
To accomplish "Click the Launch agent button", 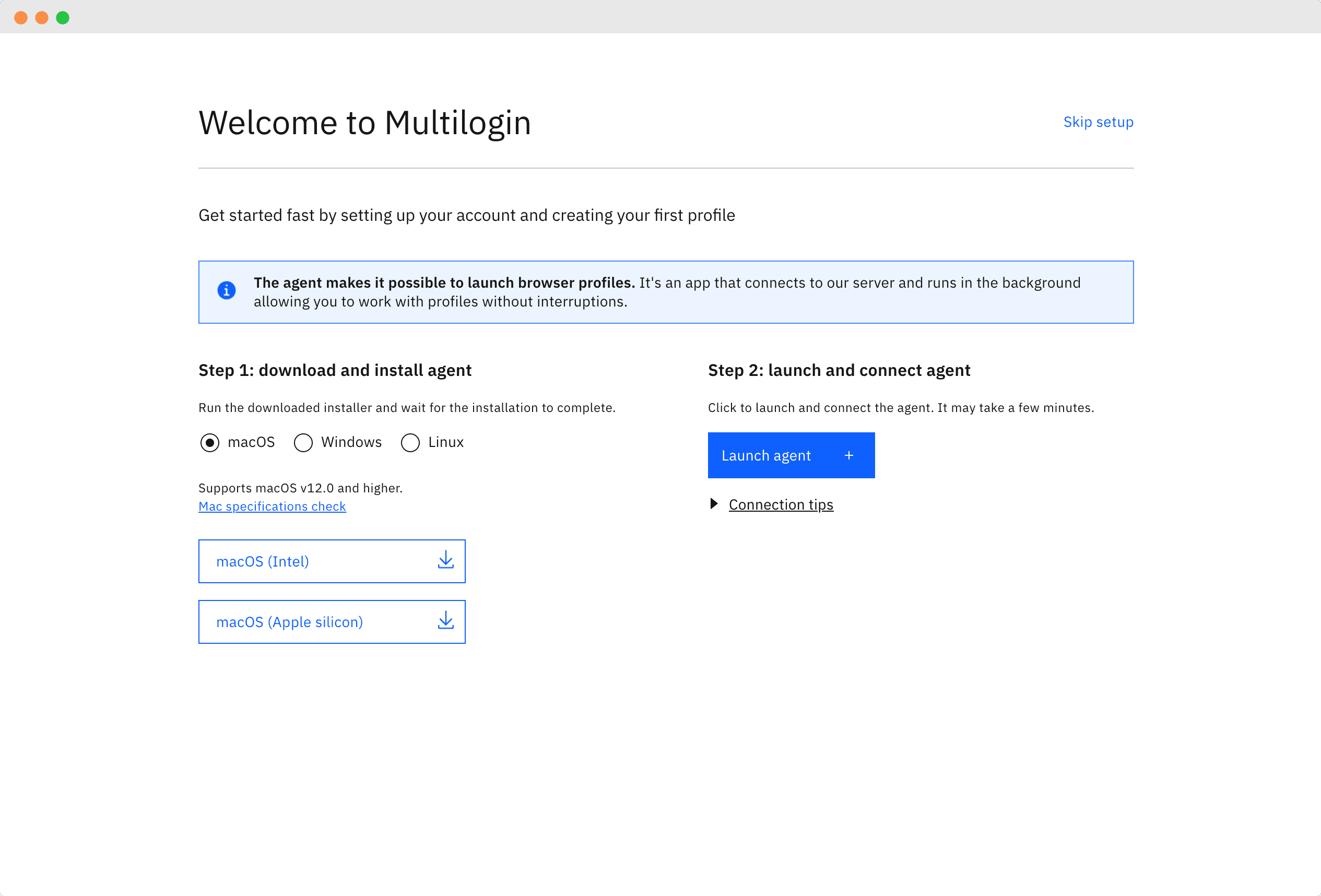I will click(791, 455).
